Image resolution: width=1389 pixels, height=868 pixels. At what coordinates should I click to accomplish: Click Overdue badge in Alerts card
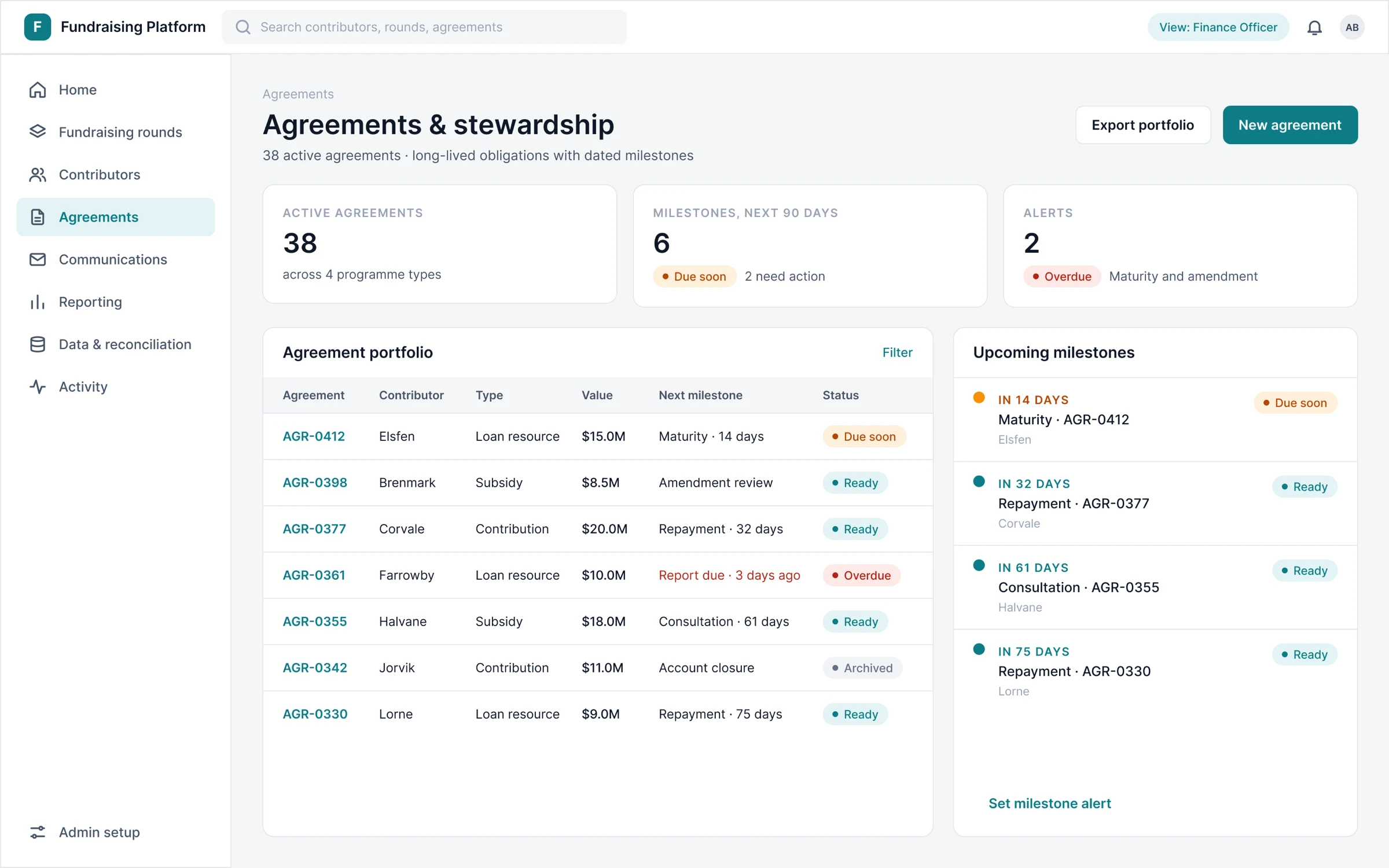tap(1062, 277)
